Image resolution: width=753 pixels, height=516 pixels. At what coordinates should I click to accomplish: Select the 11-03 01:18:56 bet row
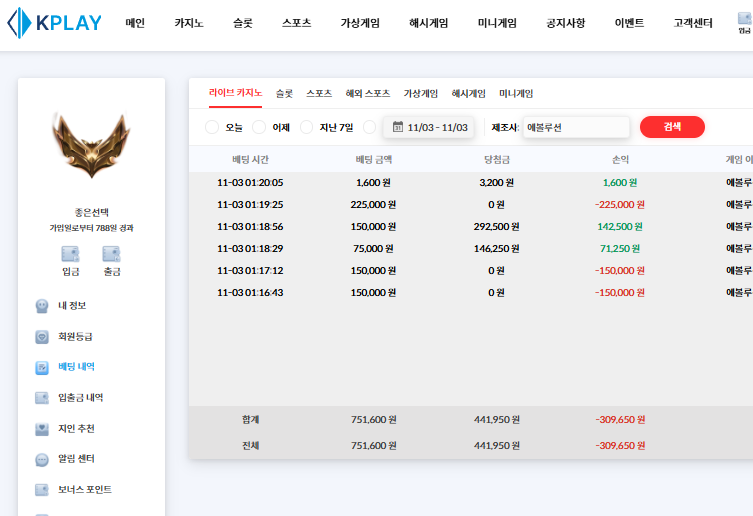click(471, 227)
